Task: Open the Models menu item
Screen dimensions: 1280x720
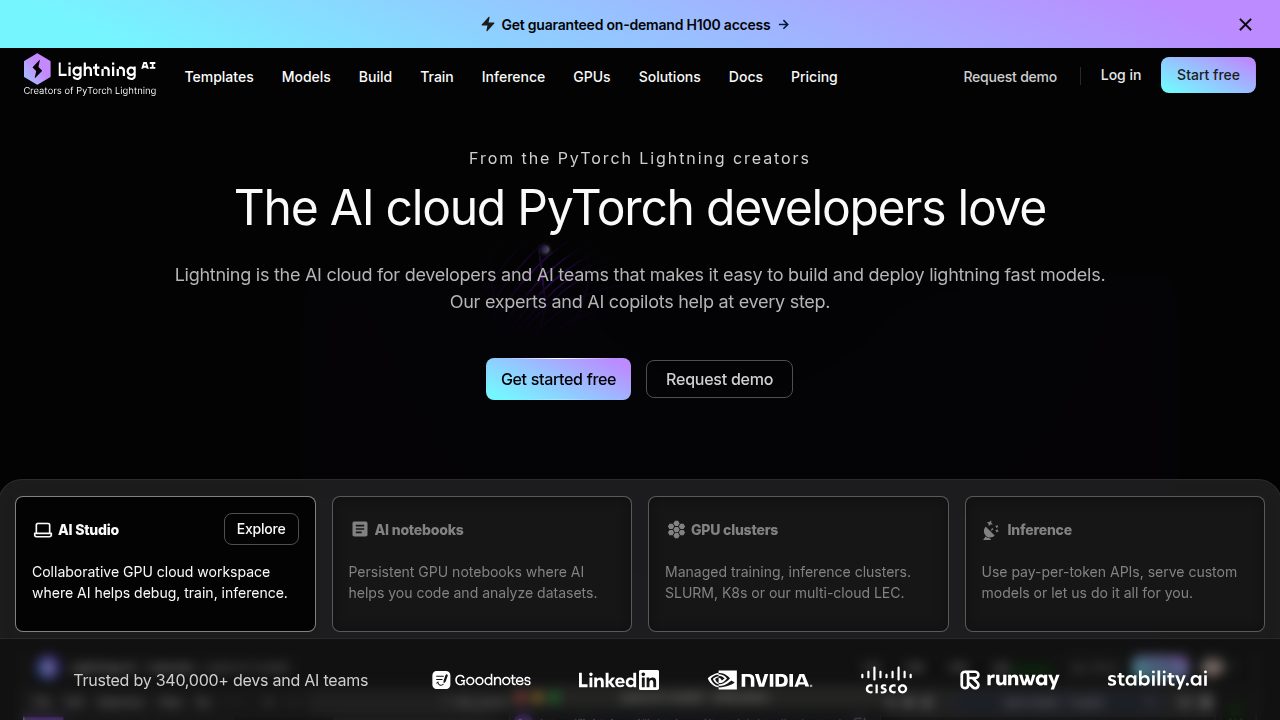Action: [x=306, y=77]
